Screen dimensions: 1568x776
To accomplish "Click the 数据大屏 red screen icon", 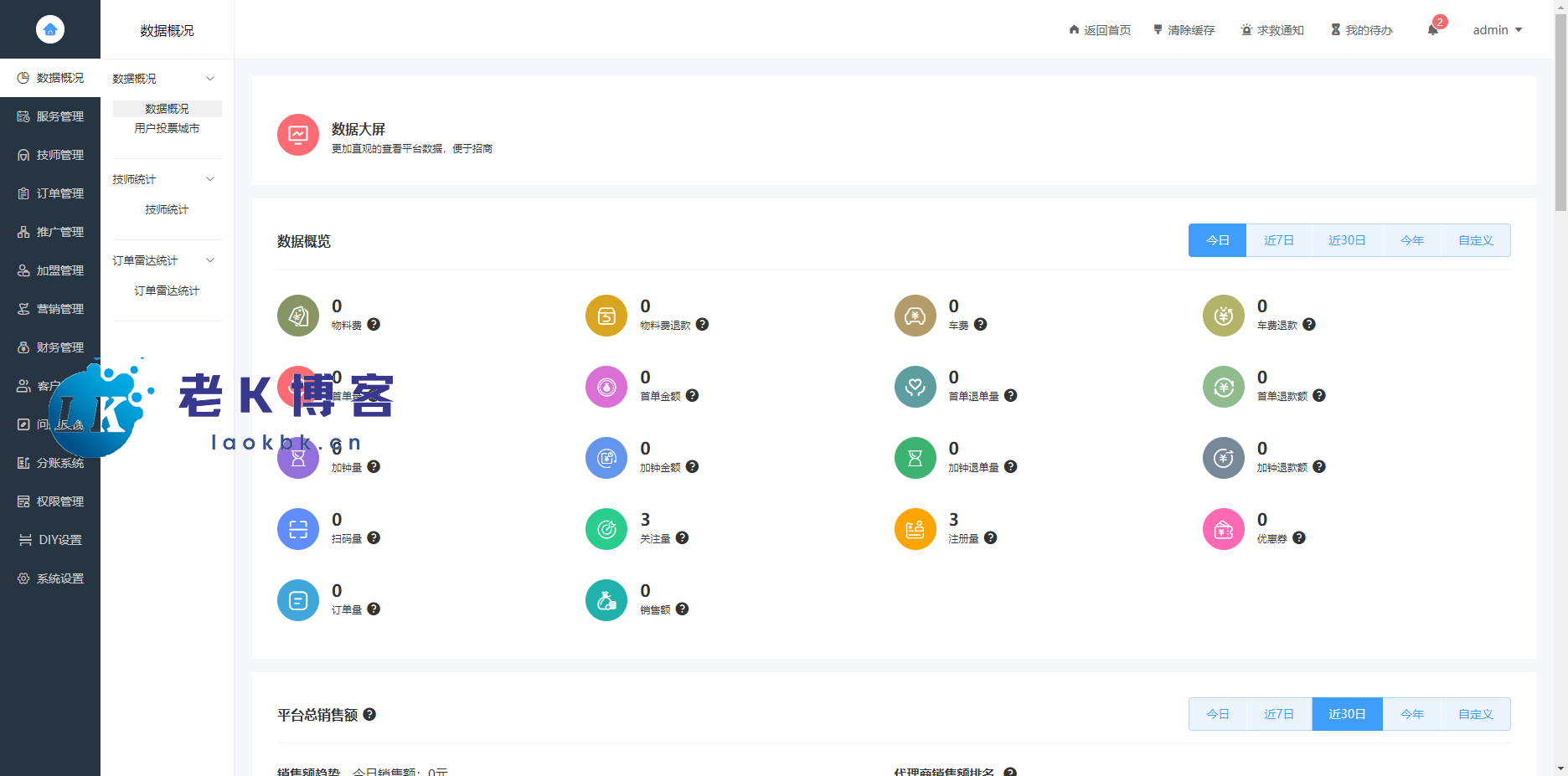I will (298, 135).
